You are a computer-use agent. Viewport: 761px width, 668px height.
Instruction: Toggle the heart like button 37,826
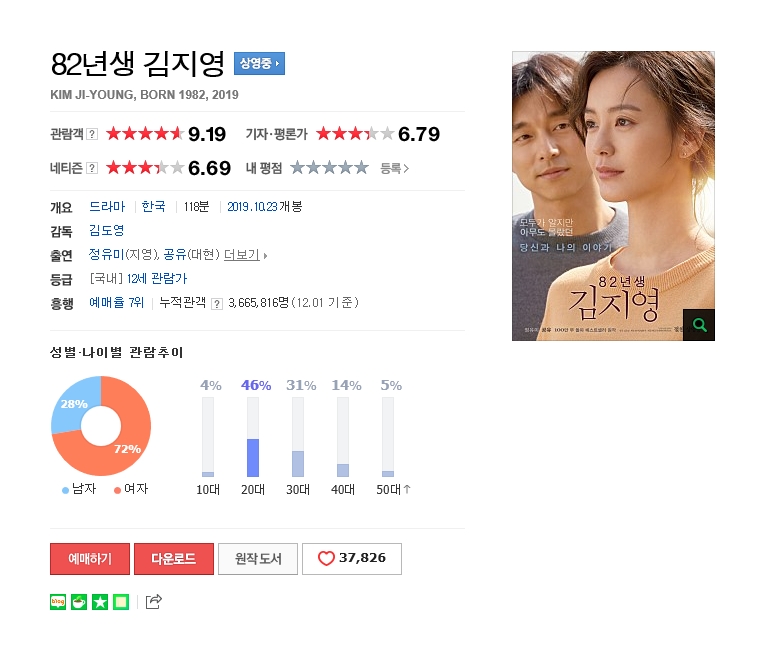tap(352, 559)
